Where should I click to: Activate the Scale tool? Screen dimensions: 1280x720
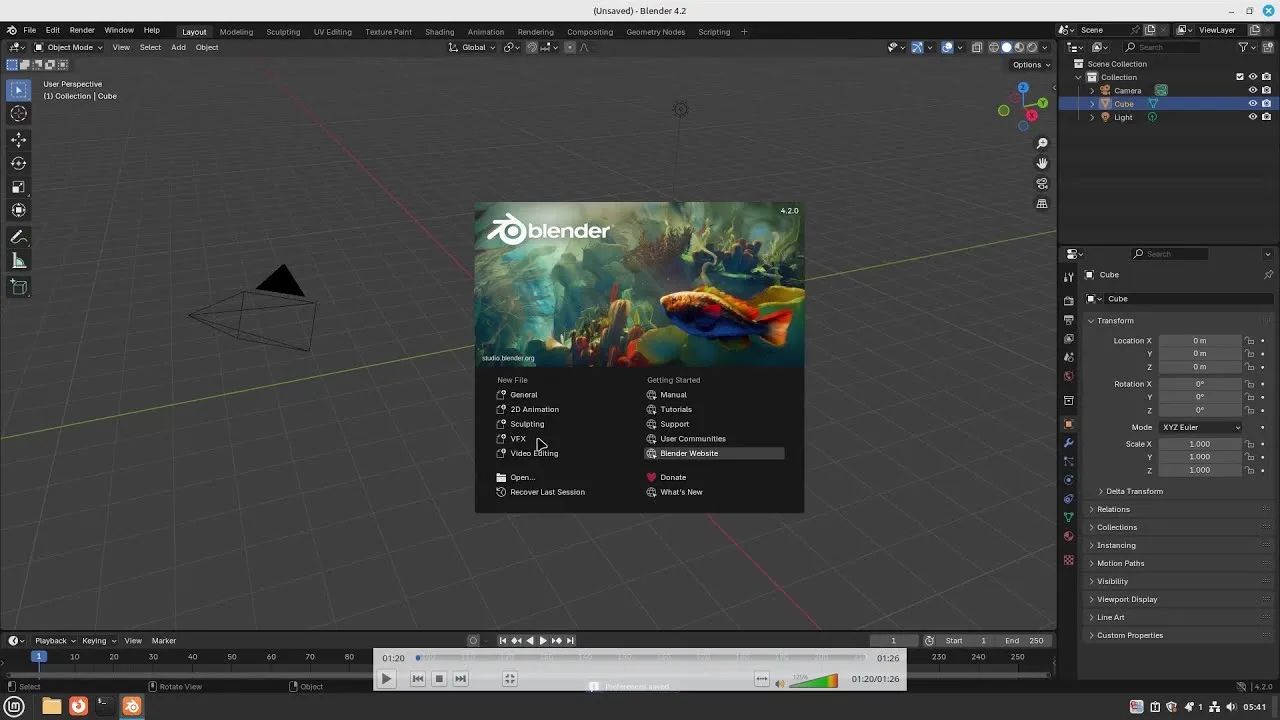pyautogui.click(x=18, y=187)
